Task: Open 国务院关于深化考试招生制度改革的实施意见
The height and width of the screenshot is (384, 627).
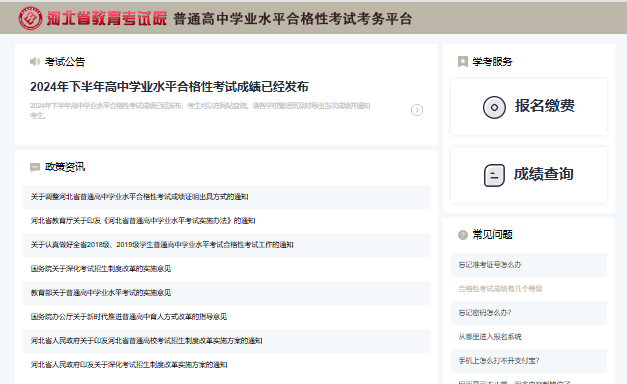Action: (x=226, y=269)
